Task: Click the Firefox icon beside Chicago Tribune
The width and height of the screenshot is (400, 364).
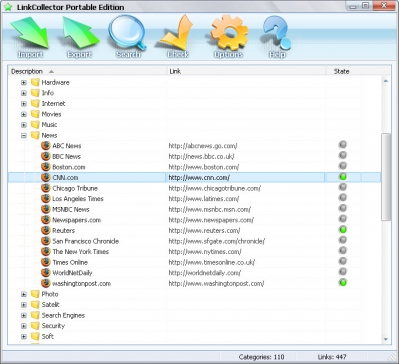Action: (46, 188)
